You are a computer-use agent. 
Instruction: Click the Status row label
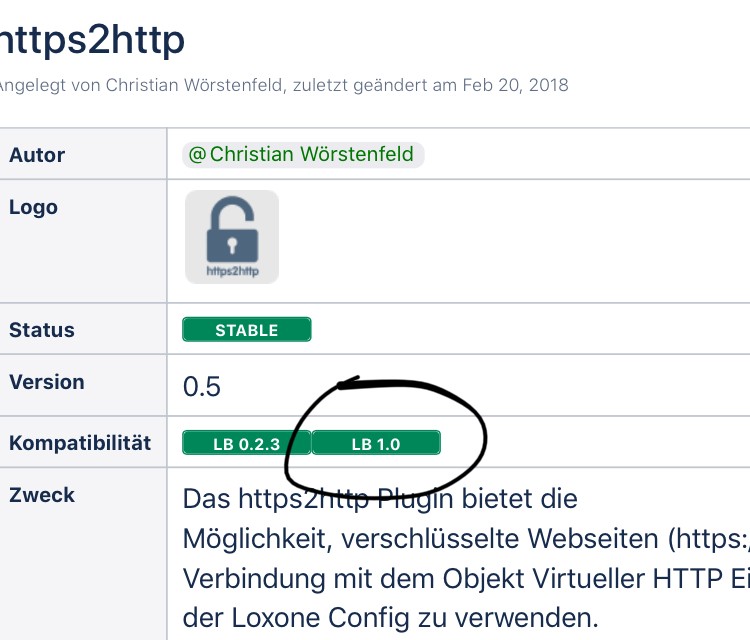coord(41,330)
